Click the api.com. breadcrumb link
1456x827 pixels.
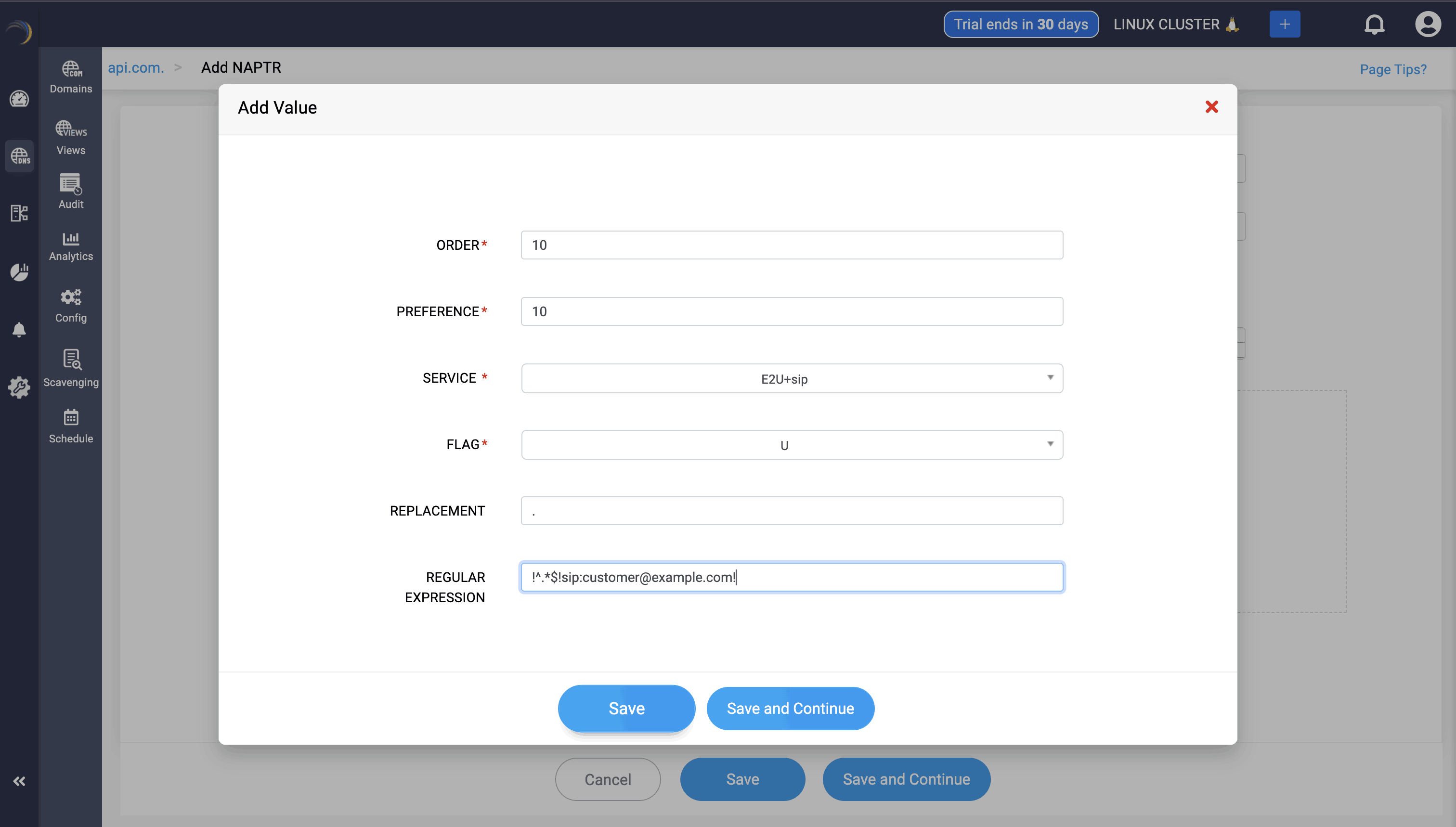(x=136, y=67)
